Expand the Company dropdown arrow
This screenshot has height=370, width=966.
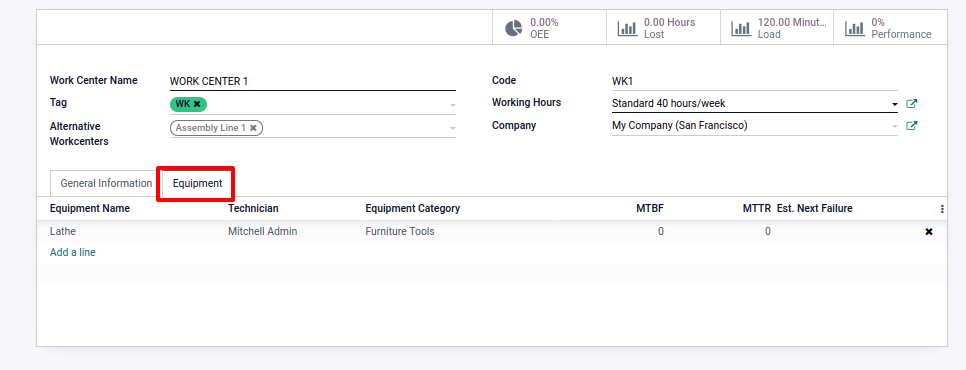895,126
